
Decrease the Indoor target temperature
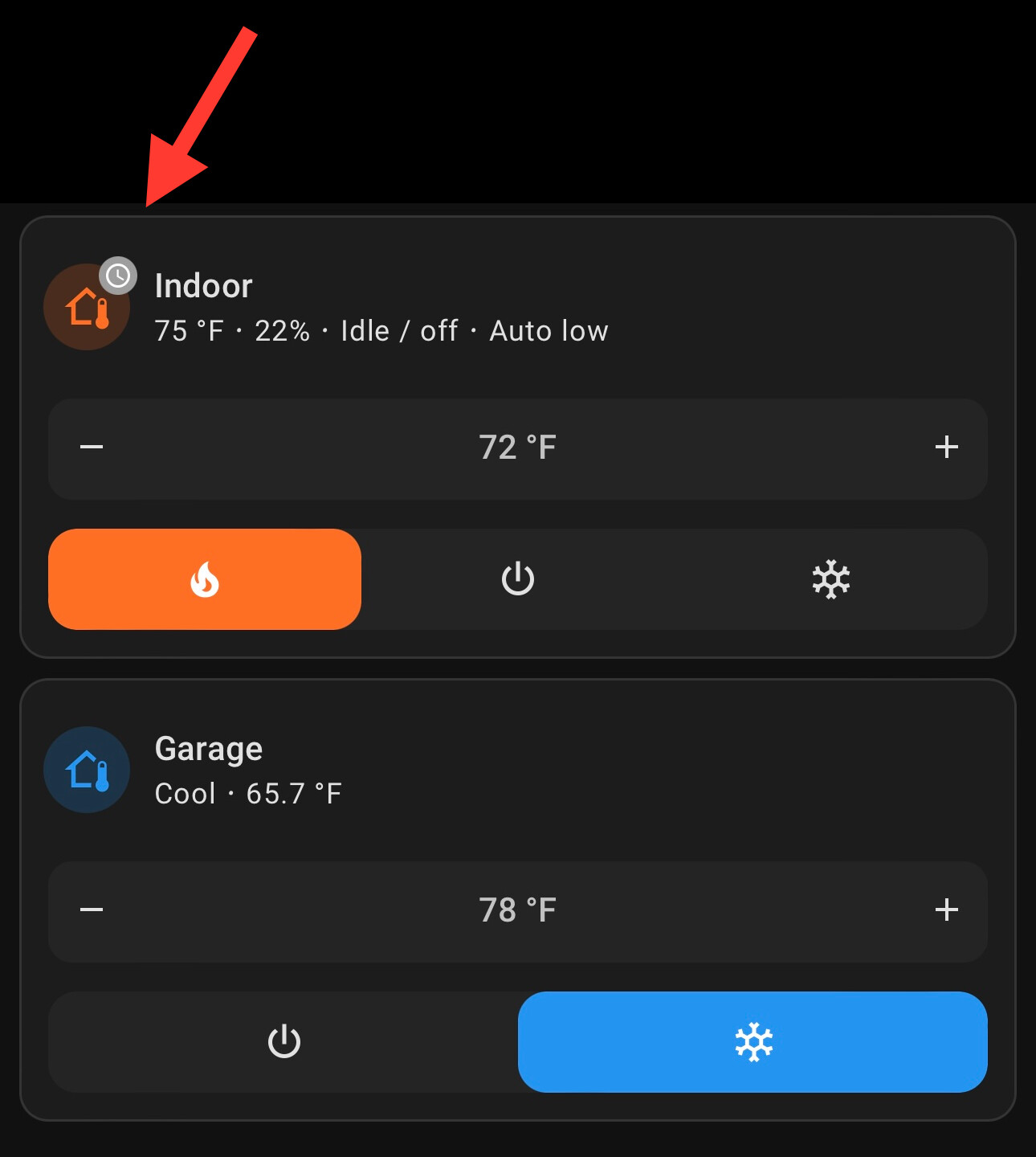90,448
